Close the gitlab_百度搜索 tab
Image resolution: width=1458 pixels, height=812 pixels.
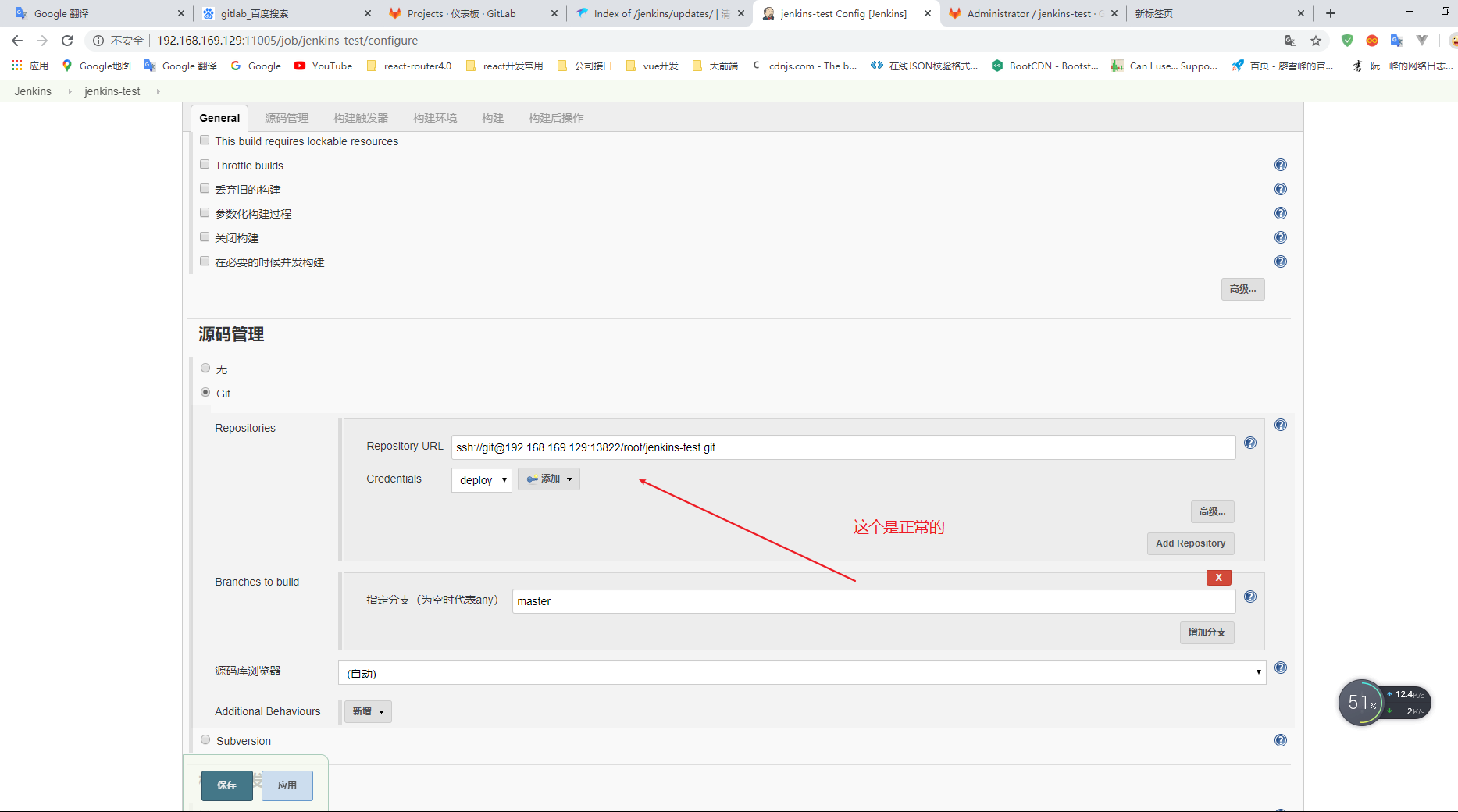coord(368,13)
